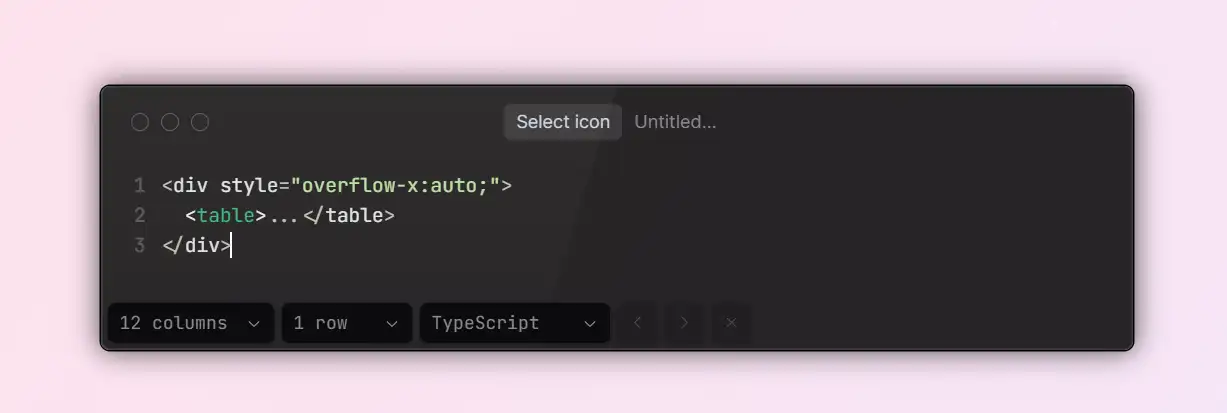Click the second circle window control
1227x413 pixels.
(x=170, y=122)
